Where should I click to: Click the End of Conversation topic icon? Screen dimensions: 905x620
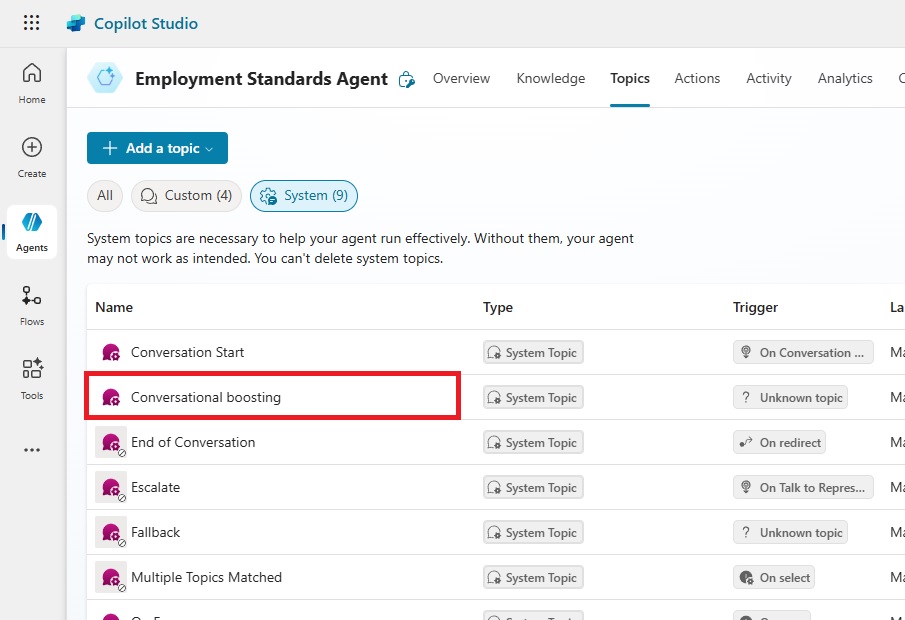pyautogui.click(x=110, y=442)
